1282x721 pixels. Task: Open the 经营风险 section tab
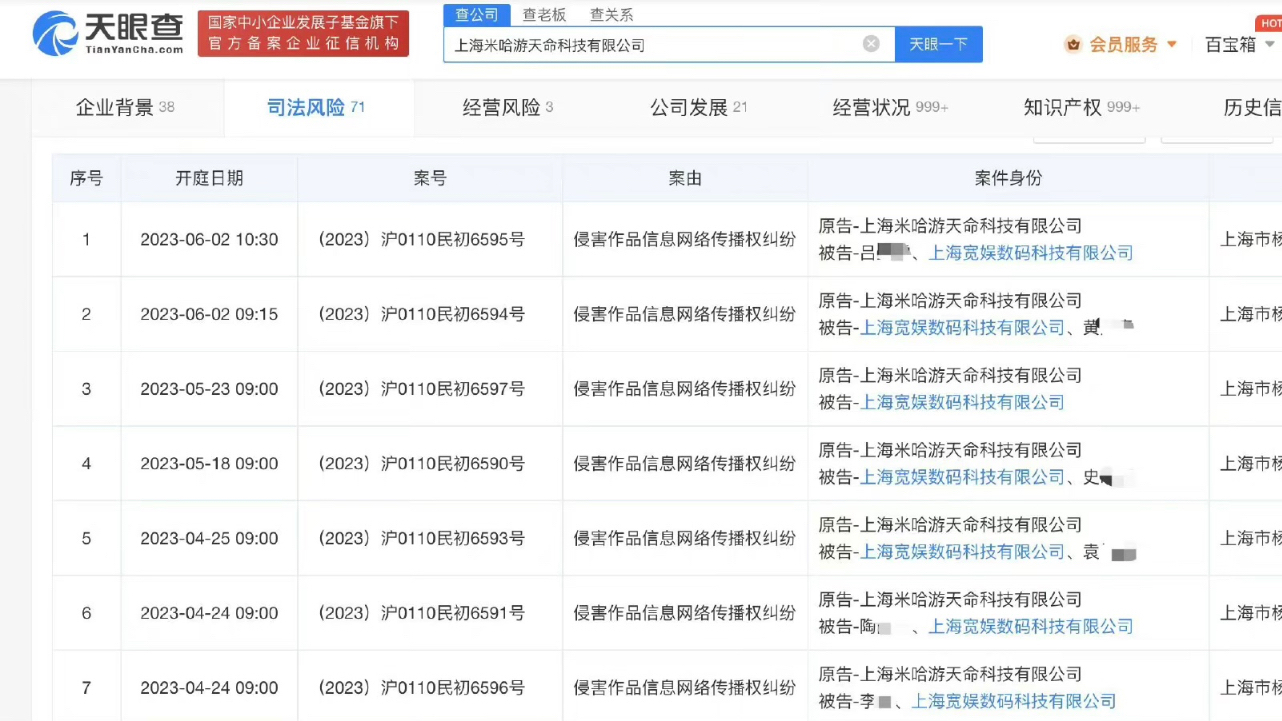point(507,108)
